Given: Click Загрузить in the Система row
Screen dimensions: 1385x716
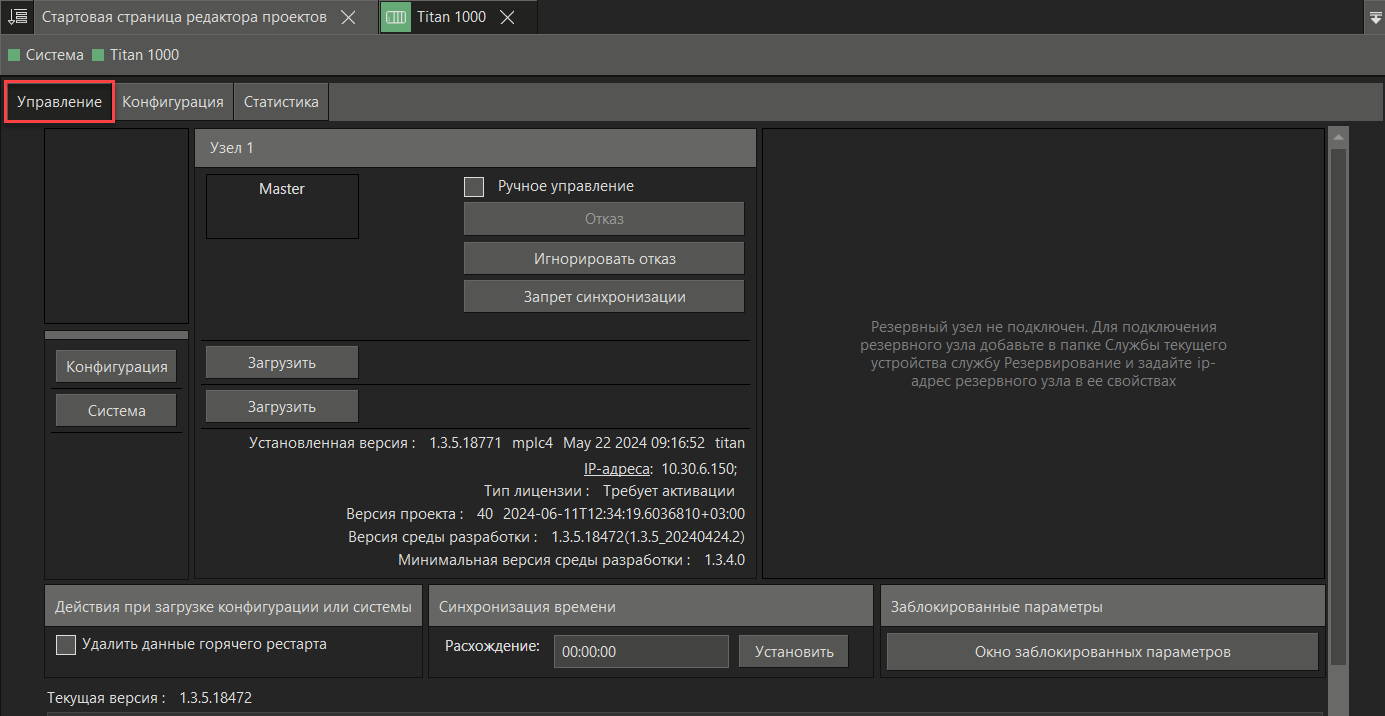Looking at the screenshot, I should click(x=282, y=406).
